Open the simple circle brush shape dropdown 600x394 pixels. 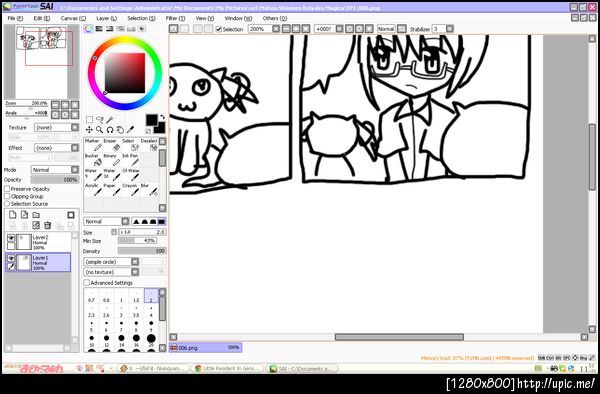point(111,262)
